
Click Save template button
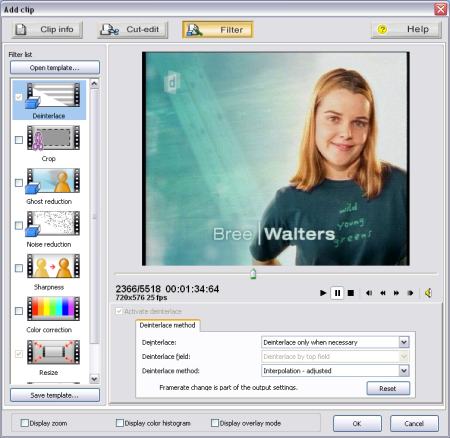coord(55,395)
